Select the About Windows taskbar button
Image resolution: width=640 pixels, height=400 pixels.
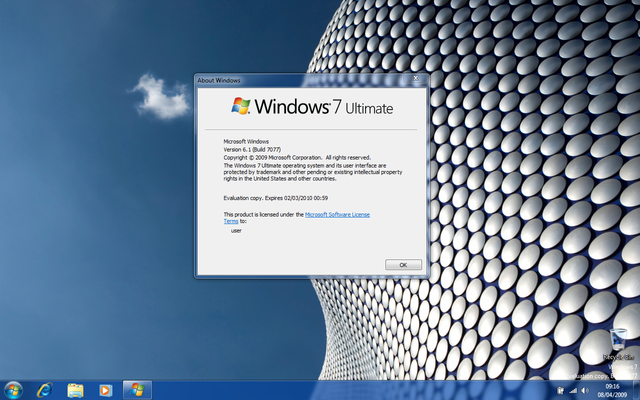tap(138, 390)
